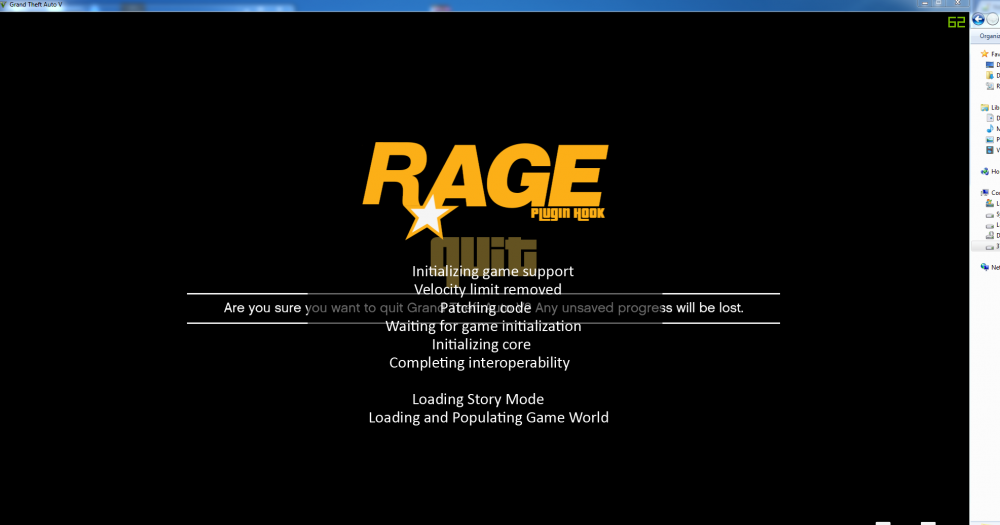Click the Explorer forward navigation button

993,19
